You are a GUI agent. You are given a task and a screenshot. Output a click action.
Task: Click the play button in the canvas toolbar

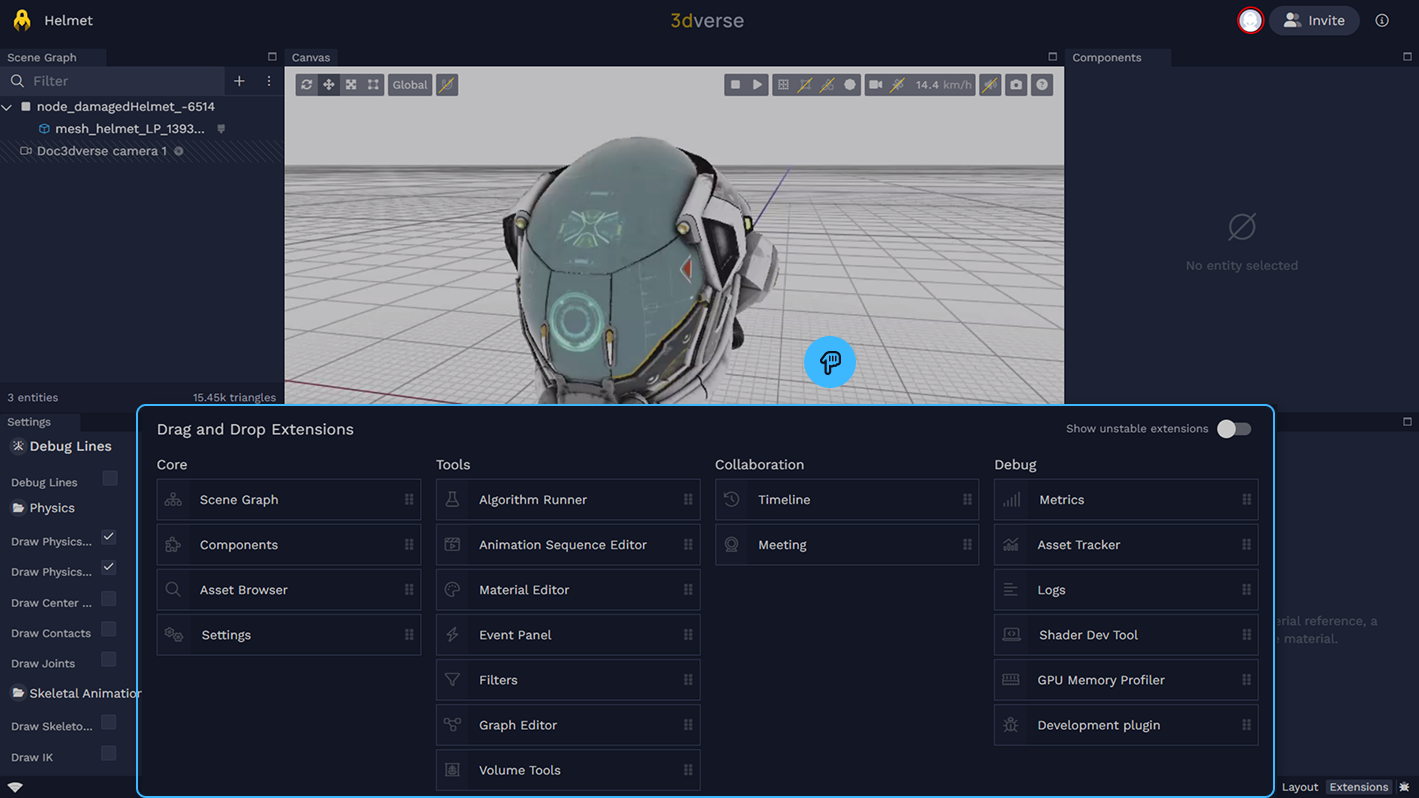pyautogui.click(x=757, y=85)
